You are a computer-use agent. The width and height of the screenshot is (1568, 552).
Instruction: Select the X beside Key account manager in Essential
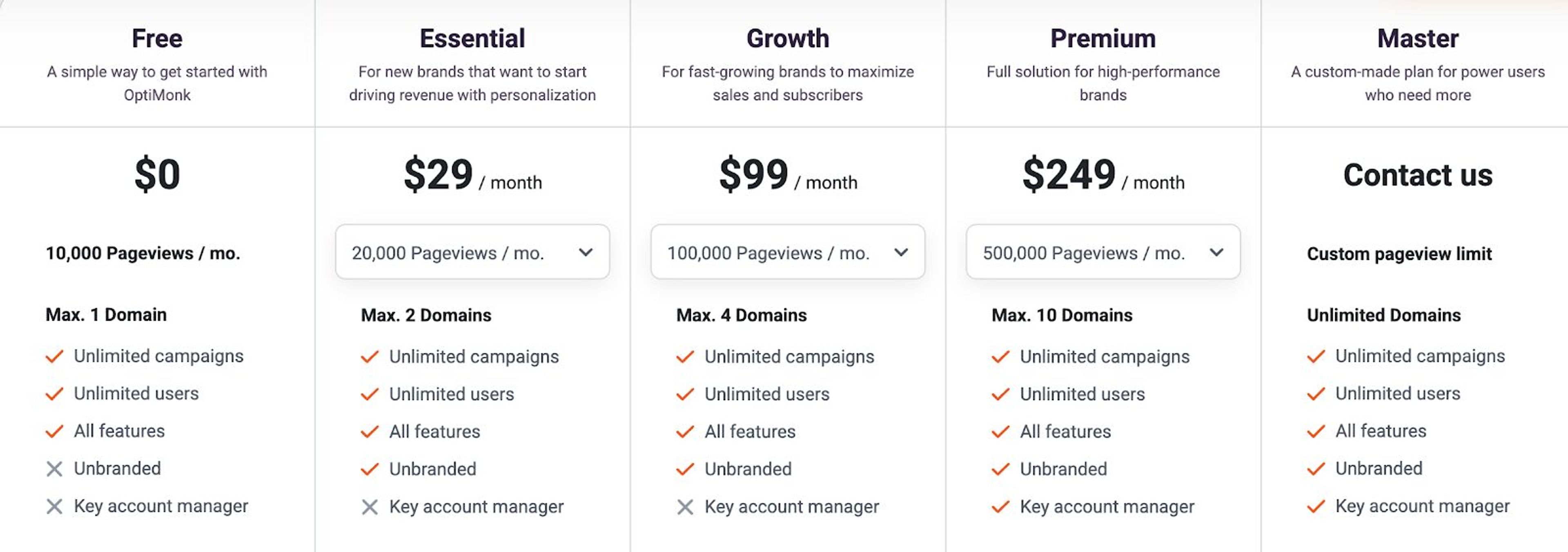click(x=370, y=506)
